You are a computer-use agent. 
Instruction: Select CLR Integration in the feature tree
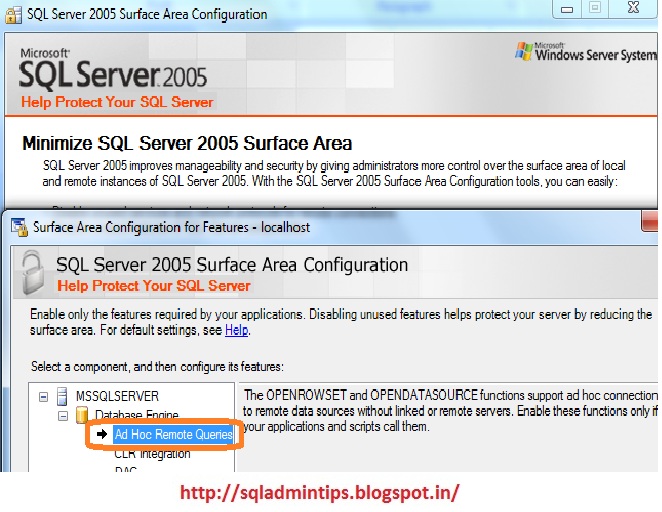coord(152,454)
